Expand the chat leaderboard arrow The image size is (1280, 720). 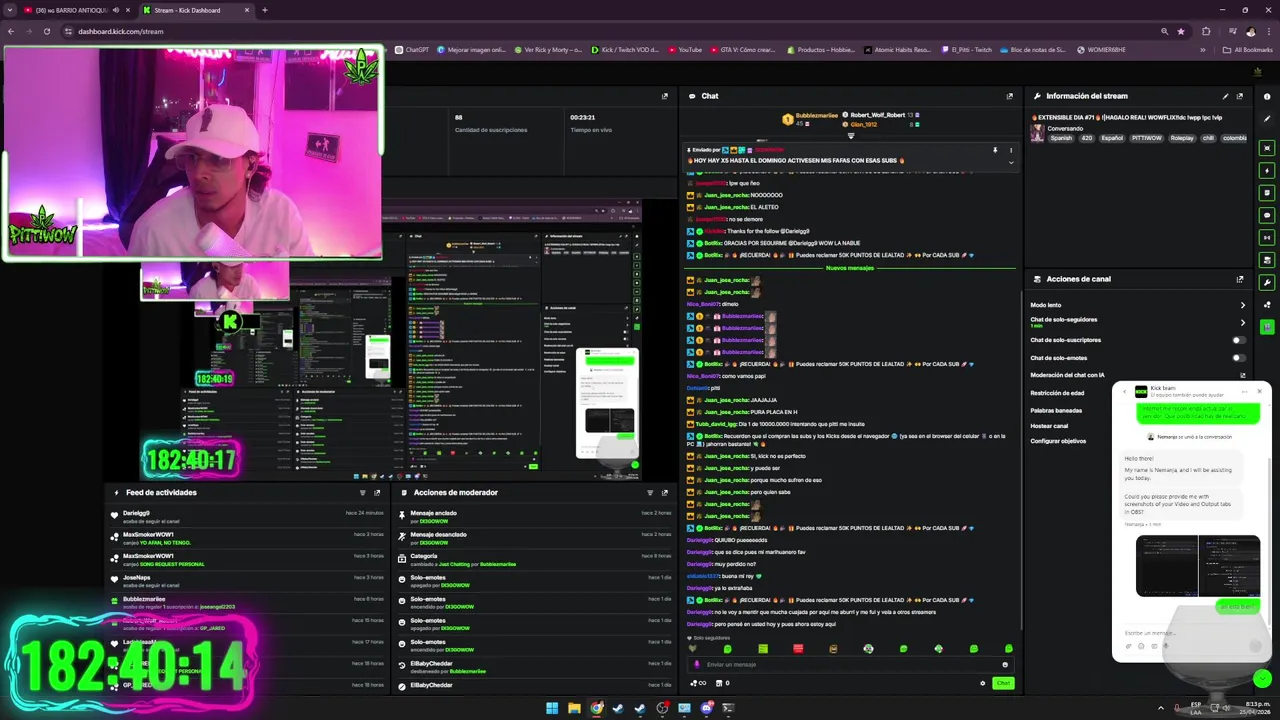click(x=851, y=136)
